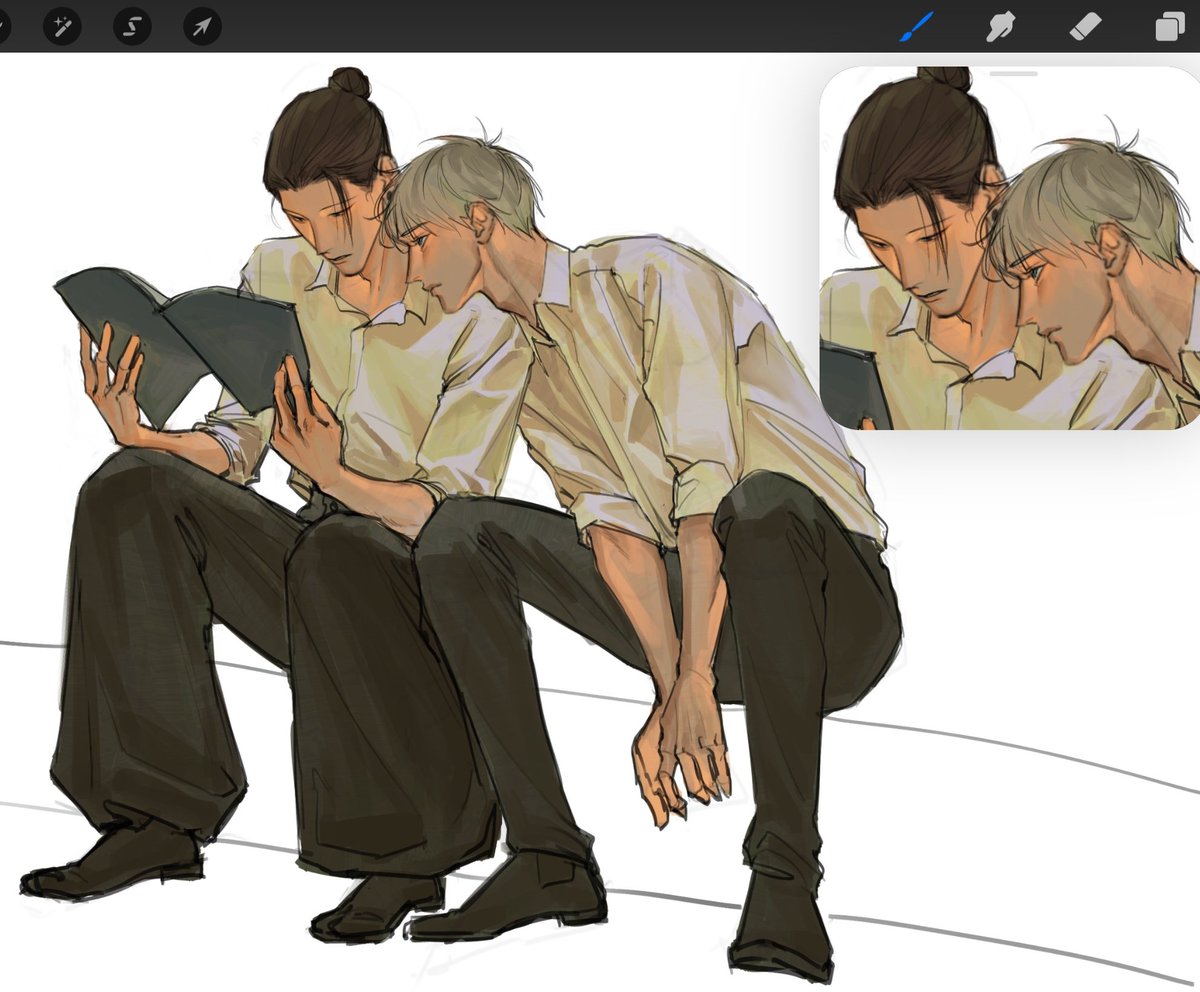The width and height of the screenshot is (1200, 992).
Task: Tap the Reference window grab handle bar
Action: click(1014, 73)
